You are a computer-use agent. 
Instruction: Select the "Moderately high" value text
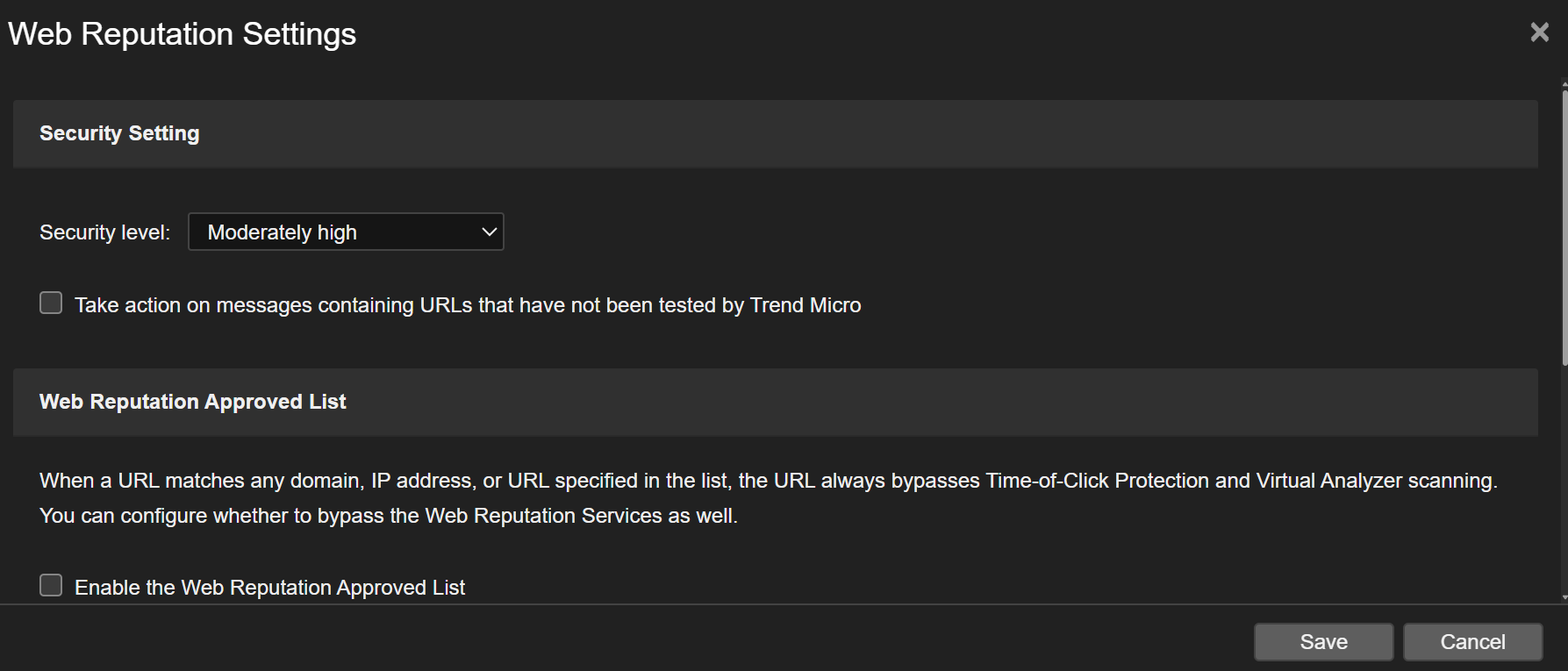point(282,232)
